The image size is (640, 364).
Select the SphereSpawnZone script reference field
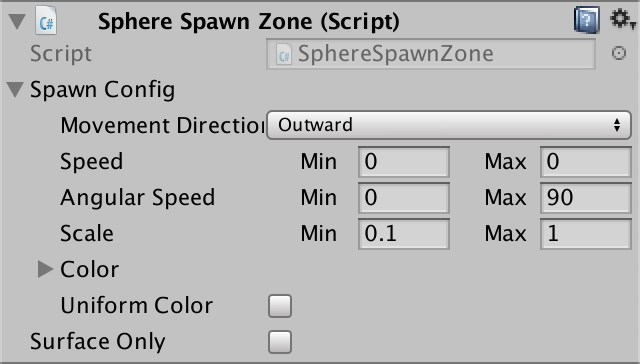pyautogui.click(x=431, y=54)
